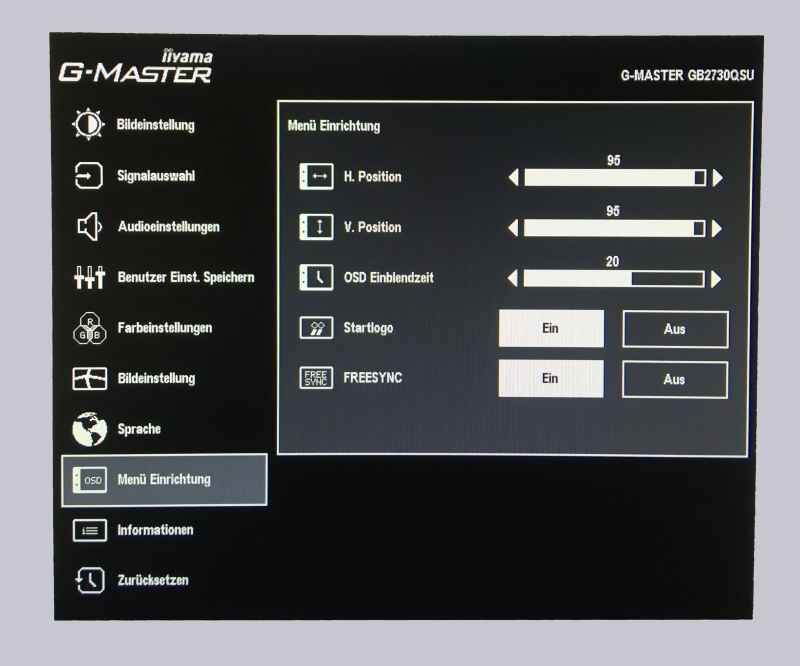Viewport: 800px width, 666px height.
Task: Click the FREESYNC icon
Action: [316, 378]
